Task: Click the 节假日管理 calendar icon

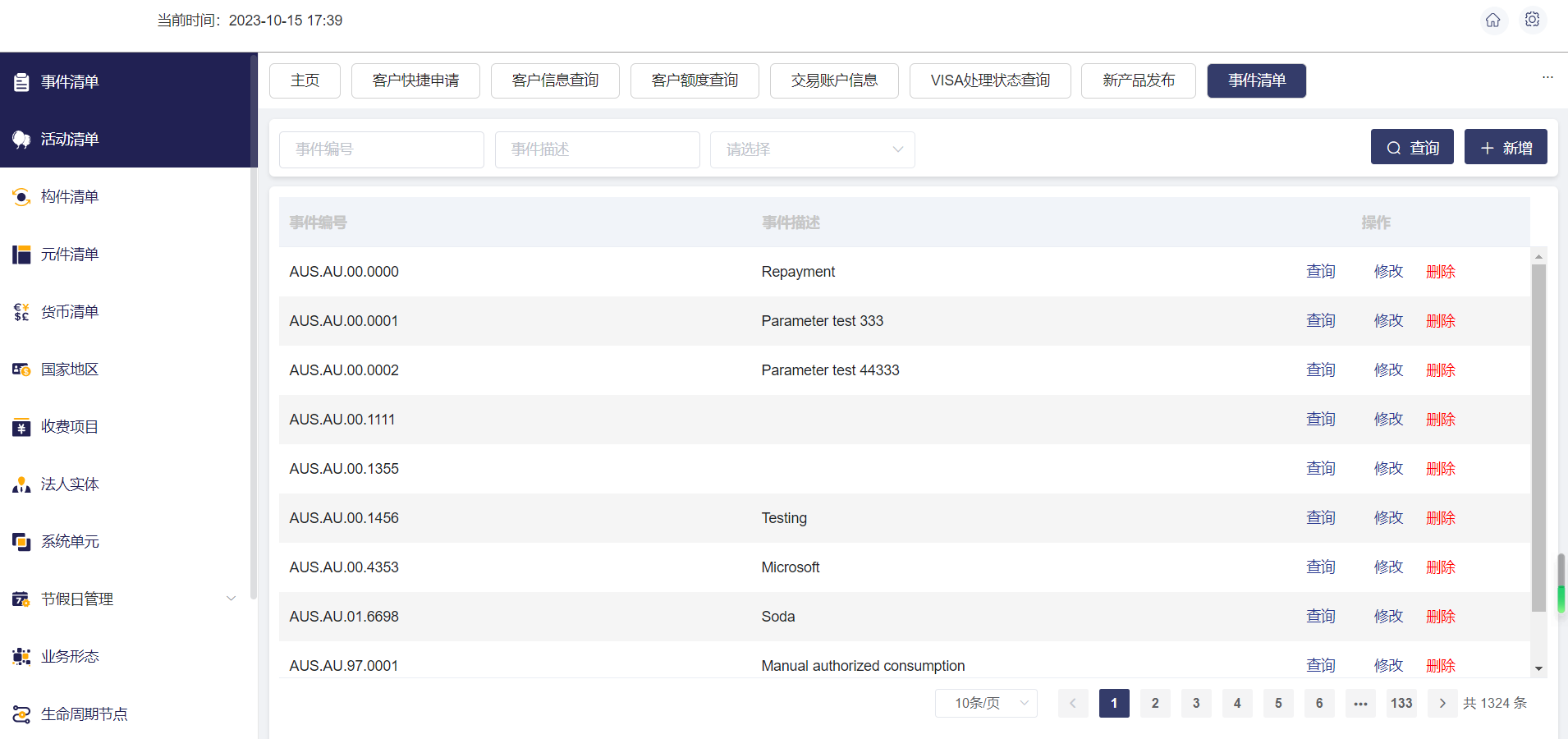Action: coord(21,599)
